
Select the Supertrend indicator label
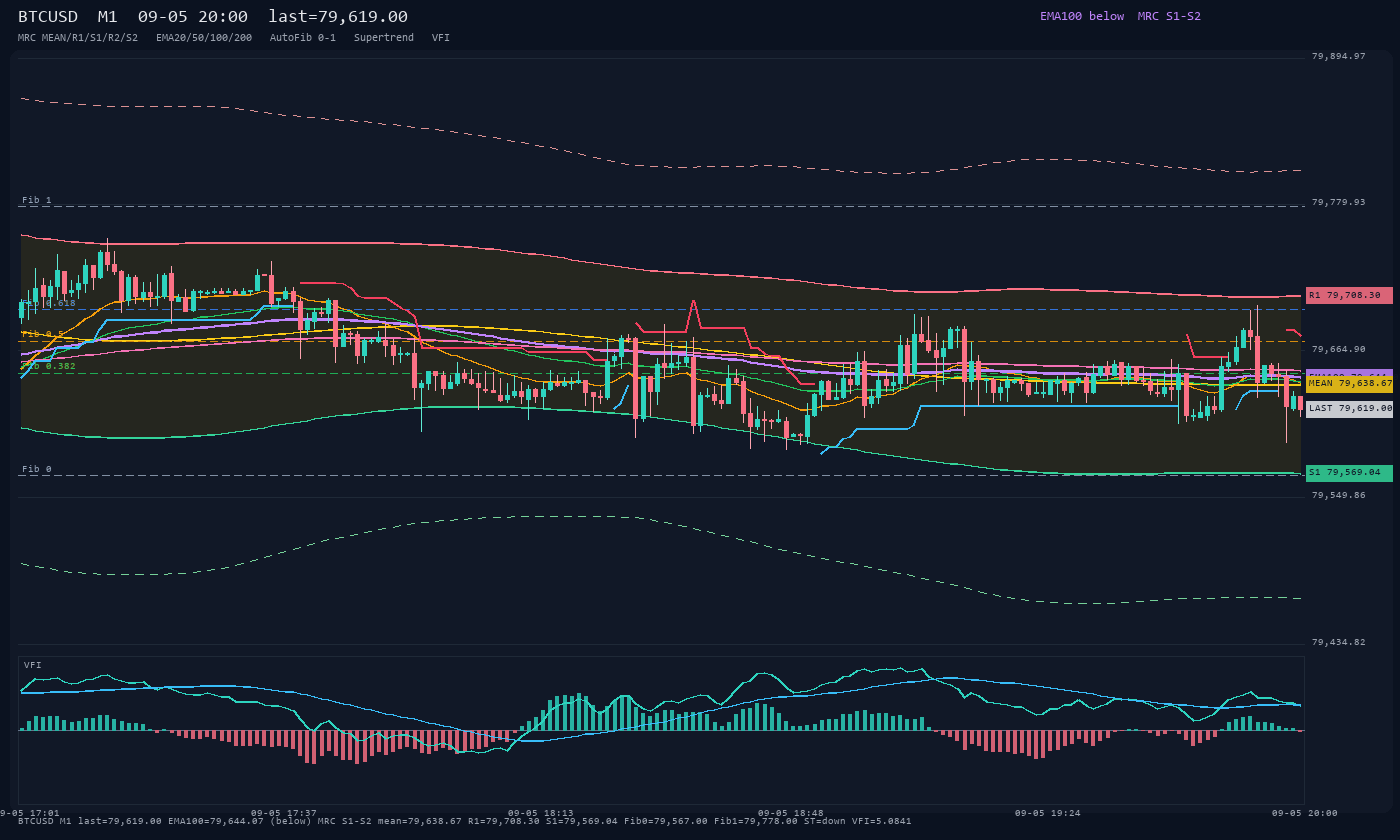(x=384, y=38)
